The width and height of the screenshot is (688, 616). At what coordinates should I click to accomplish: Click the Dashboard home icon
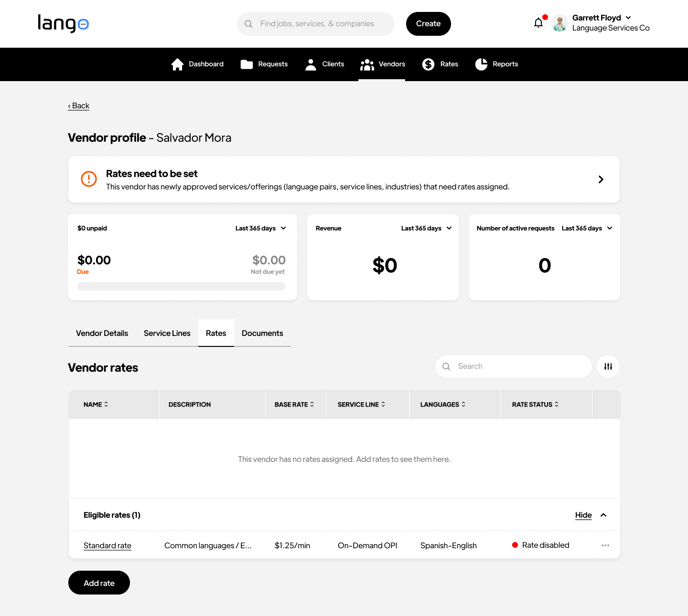tap(178, 64)
